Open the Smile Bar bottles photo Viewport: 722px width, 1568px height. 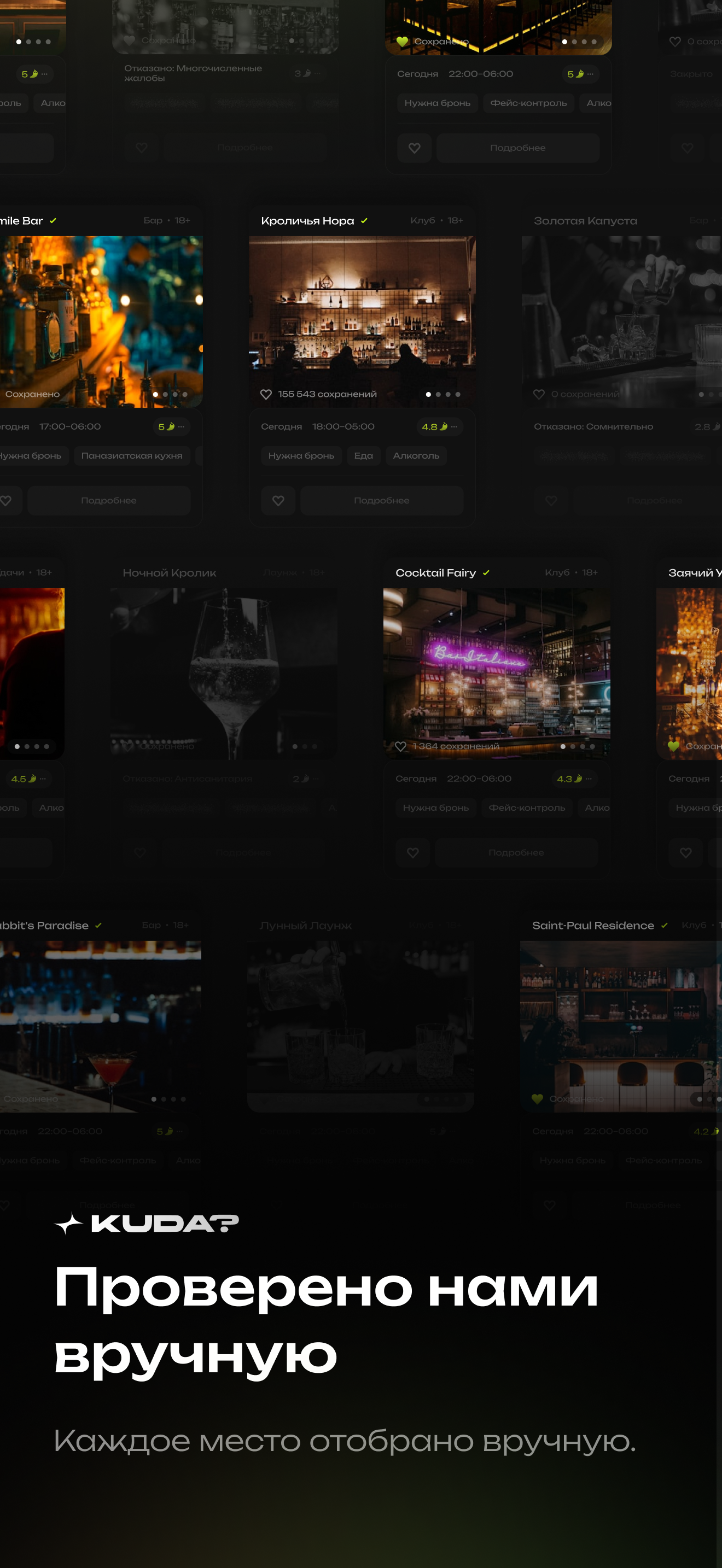[x=101, y=321]
